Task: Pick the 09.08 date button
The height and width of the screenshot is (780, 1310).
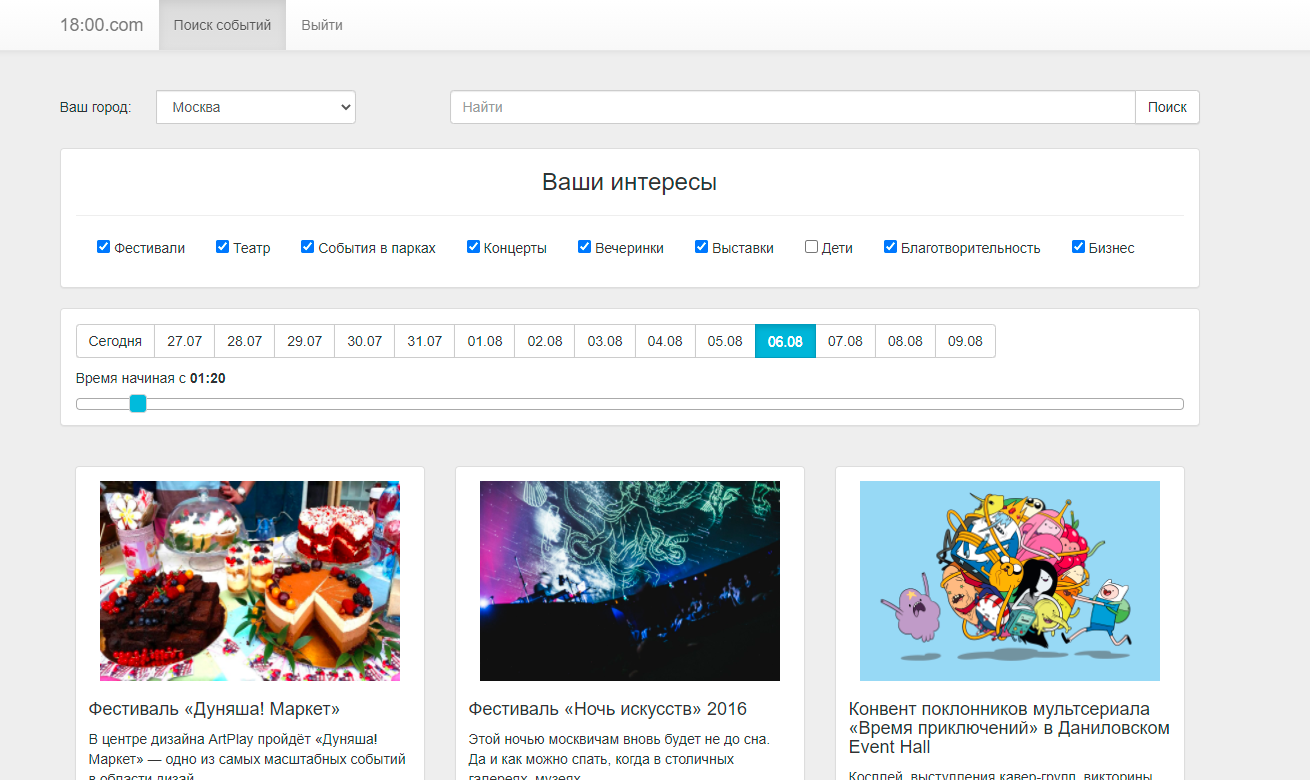Action: (x=965, y=341)
